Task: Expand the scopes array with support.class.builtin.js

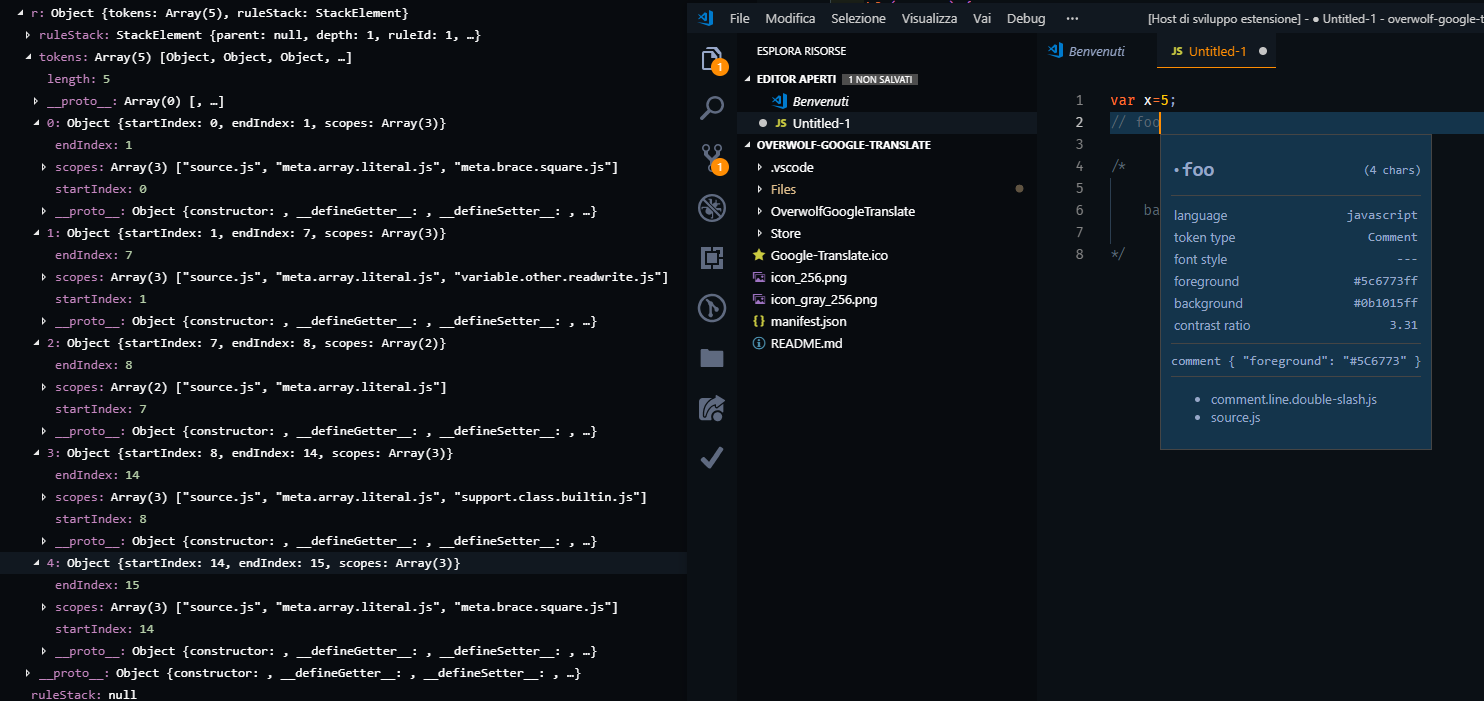Action: click(x=44, y=497)
